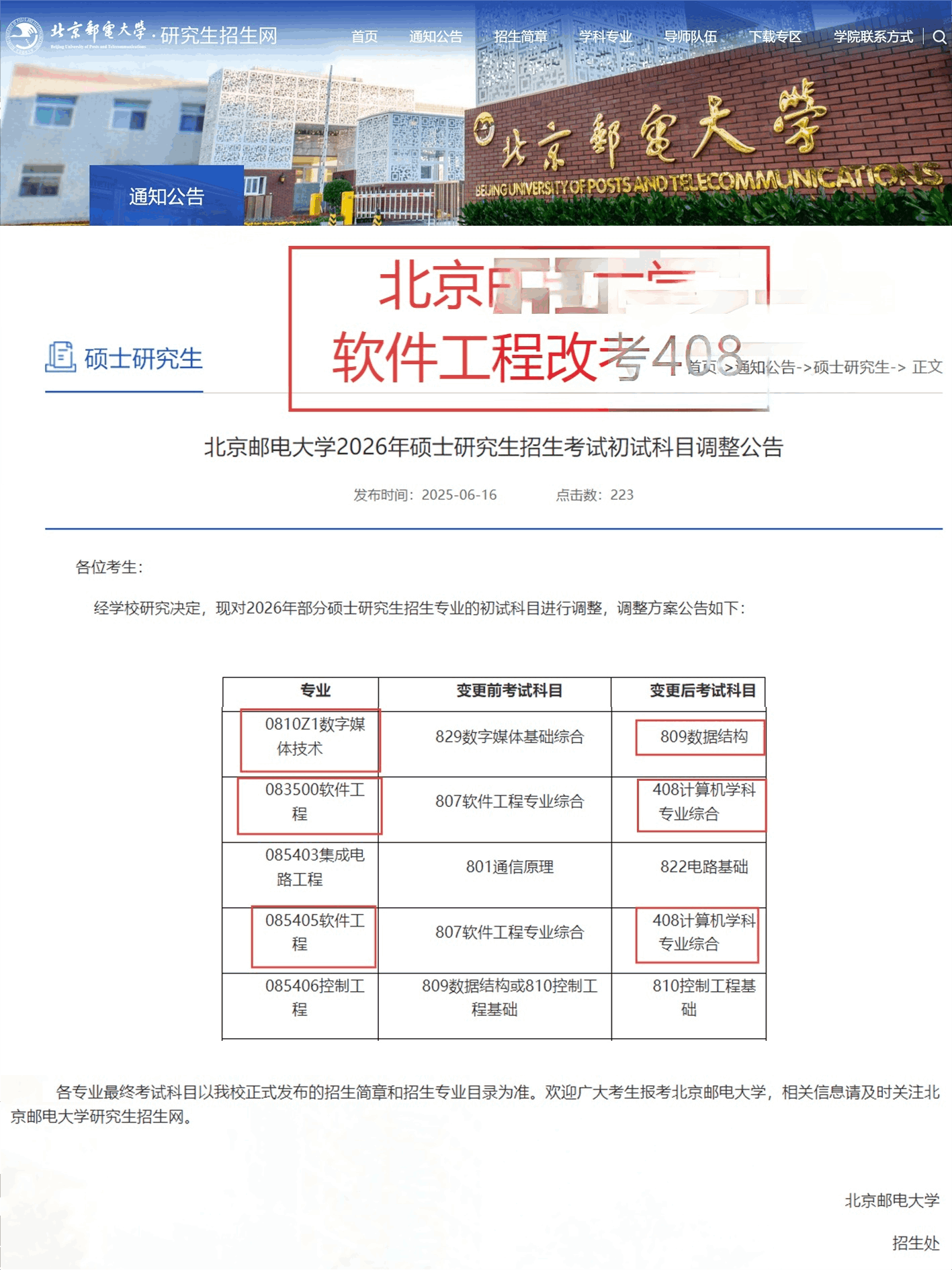
Task: Open 首页 in the top navigation
Action: (364, 37)
